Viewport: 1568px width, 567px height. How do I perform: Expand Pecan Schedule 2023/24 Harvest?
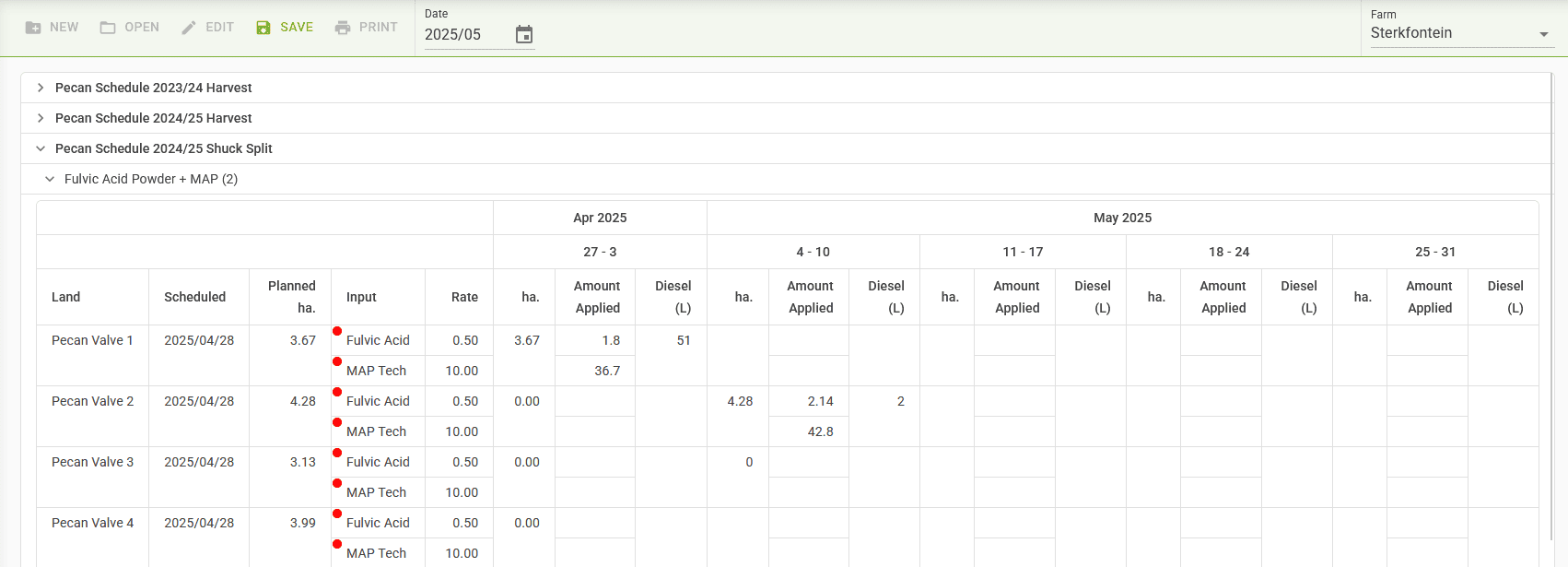[41, 88]
